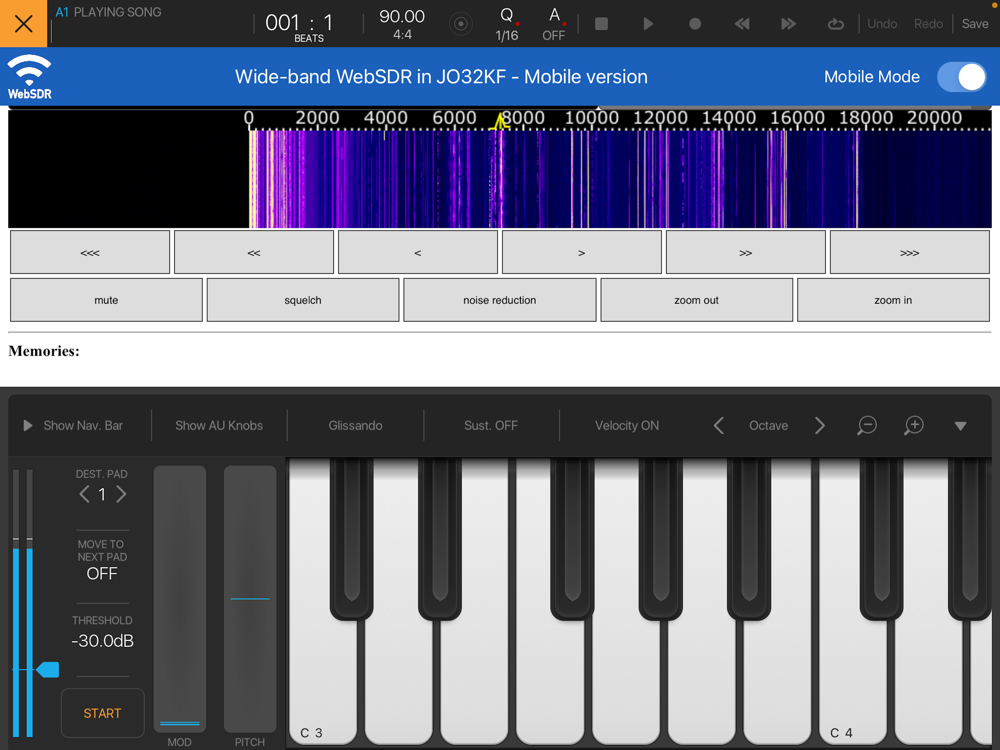
Task: Click the stop transport icon
Action: click(x=601, y=24)
